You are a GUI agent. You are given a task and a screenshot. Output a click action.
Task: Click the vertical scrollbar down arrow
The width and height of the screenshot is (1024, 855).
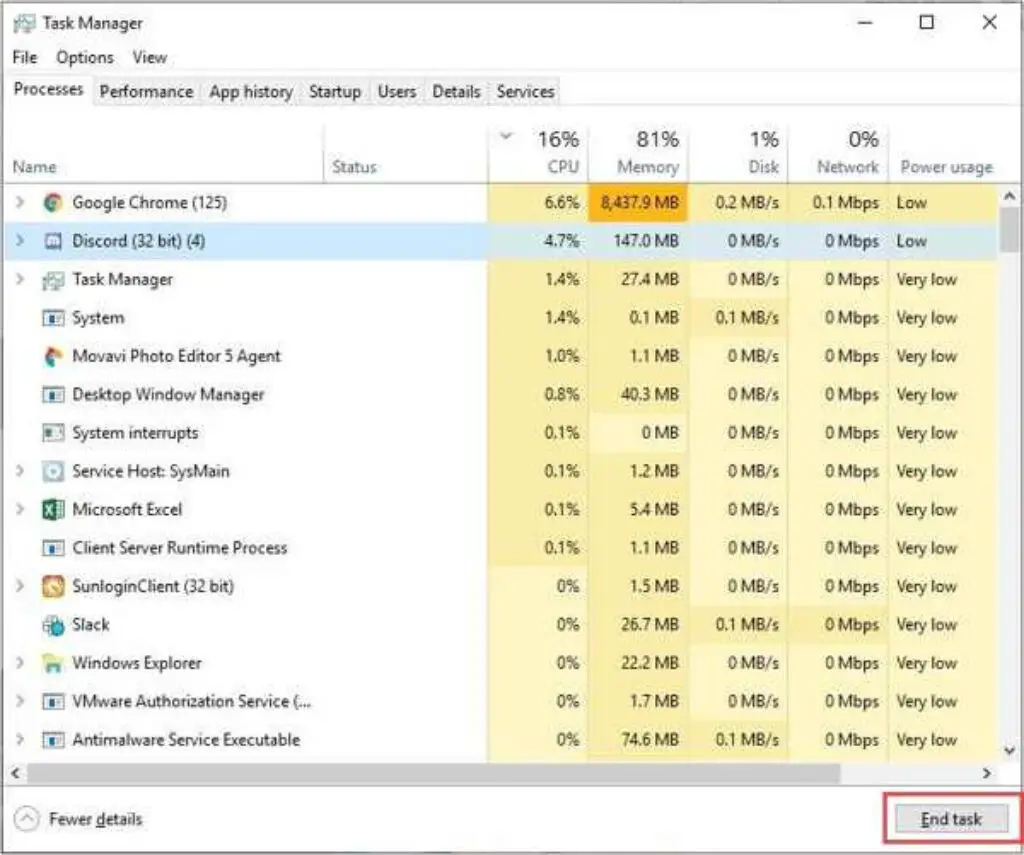(x=1010, y=750)
